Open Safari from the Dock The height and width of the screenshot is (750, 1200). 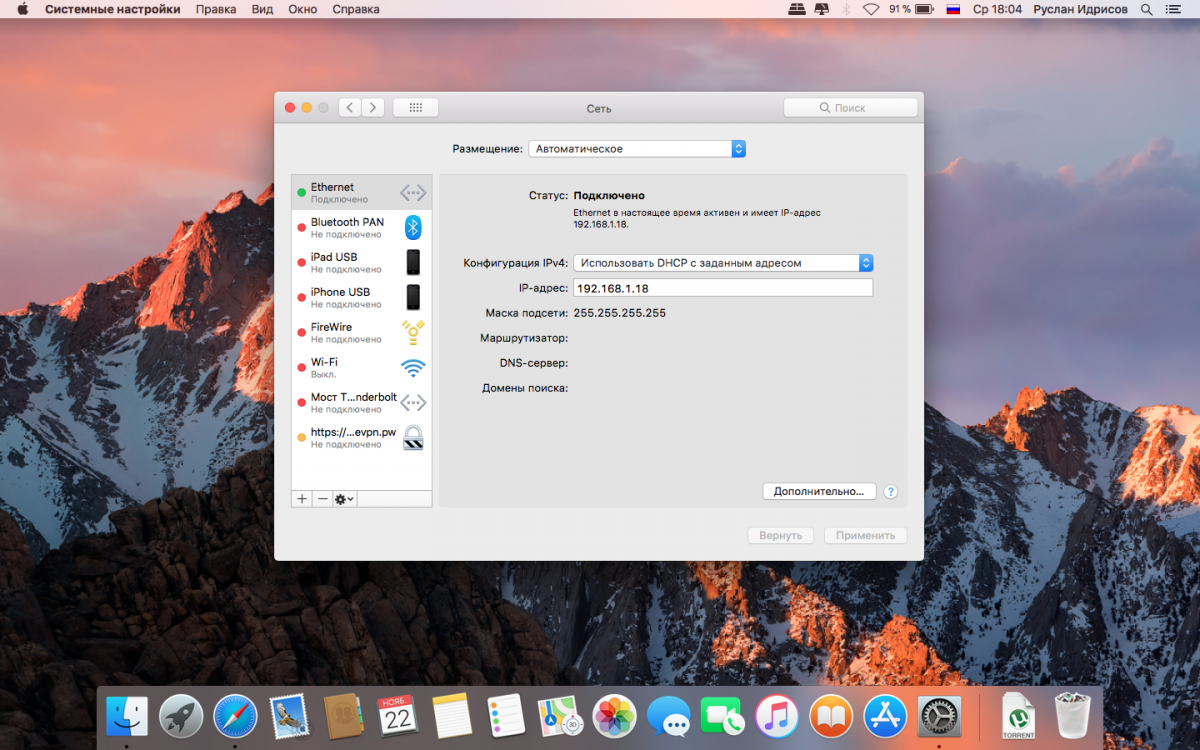click(235, 716)
